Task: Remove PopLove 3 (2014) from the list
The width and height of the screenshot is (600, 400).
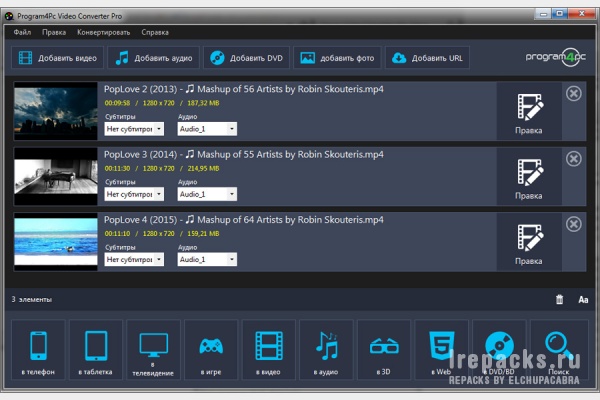Action: (574, 159)
